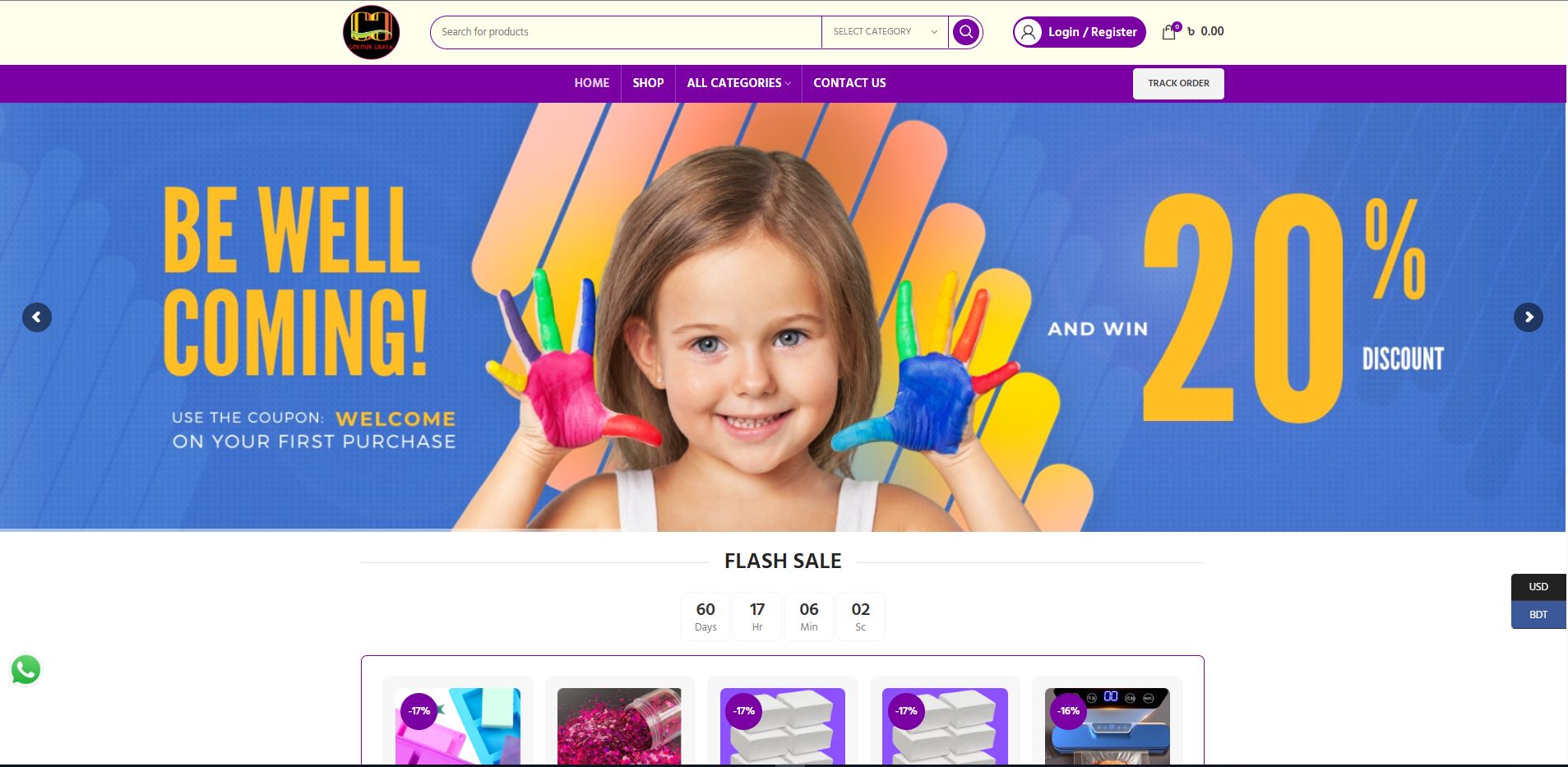Open the shopping cart bag icon
1568x767 pixels.
[1169, 32]
